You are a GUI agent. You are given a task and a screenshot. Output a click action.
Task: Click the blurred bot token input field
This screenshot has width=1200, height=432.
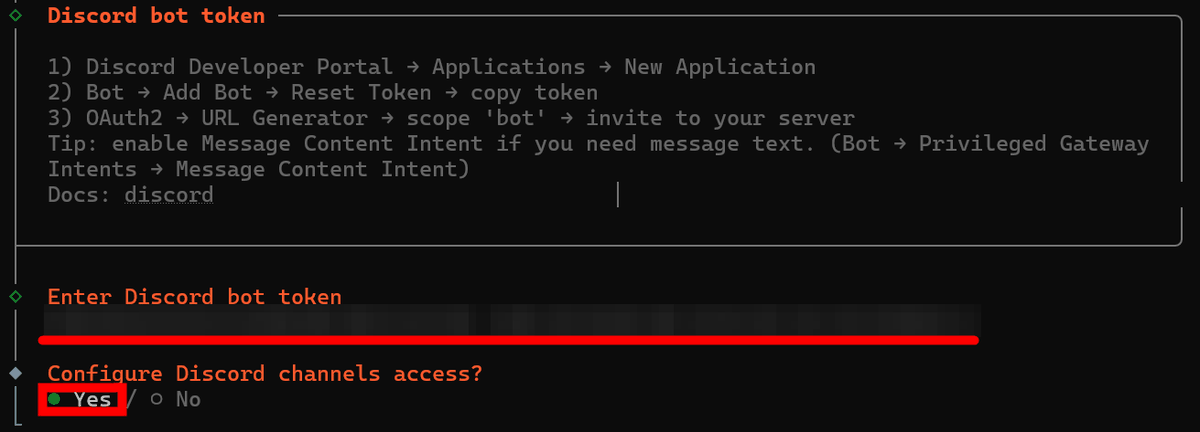pos(510,320)
